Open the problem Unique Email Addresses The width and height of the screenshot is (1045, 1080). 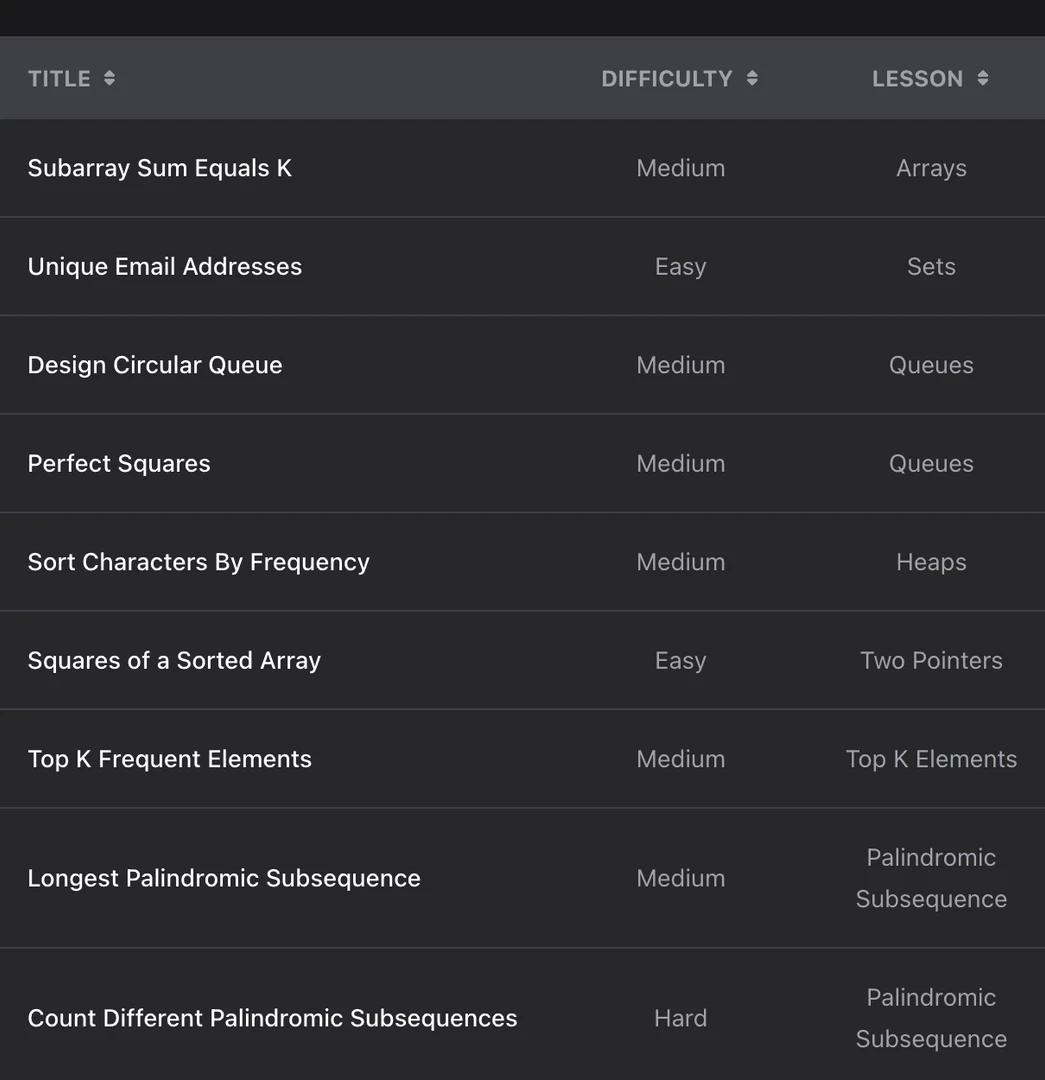pyautogui.click(x=165, y=266)
